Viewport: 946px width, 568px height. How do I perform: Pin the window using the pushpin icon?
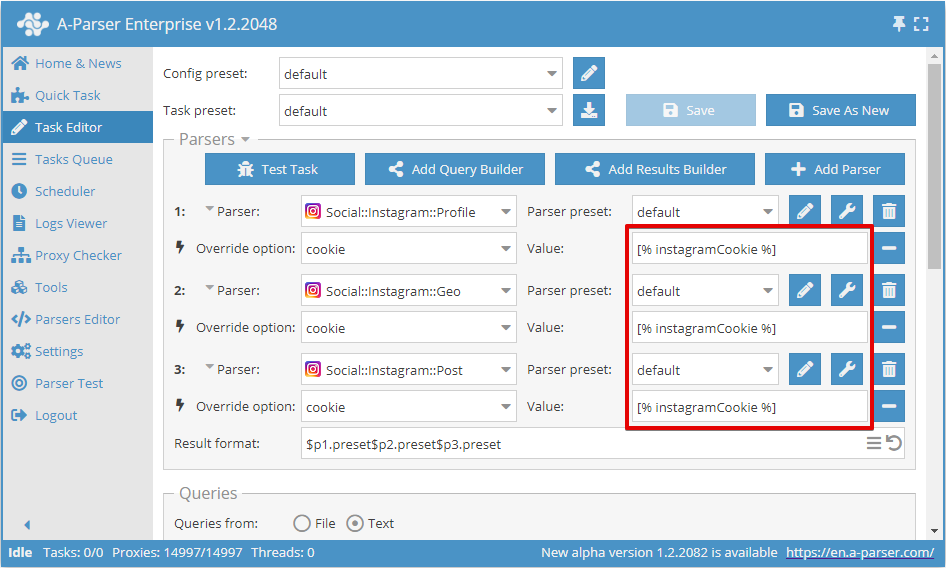(898, 24)
